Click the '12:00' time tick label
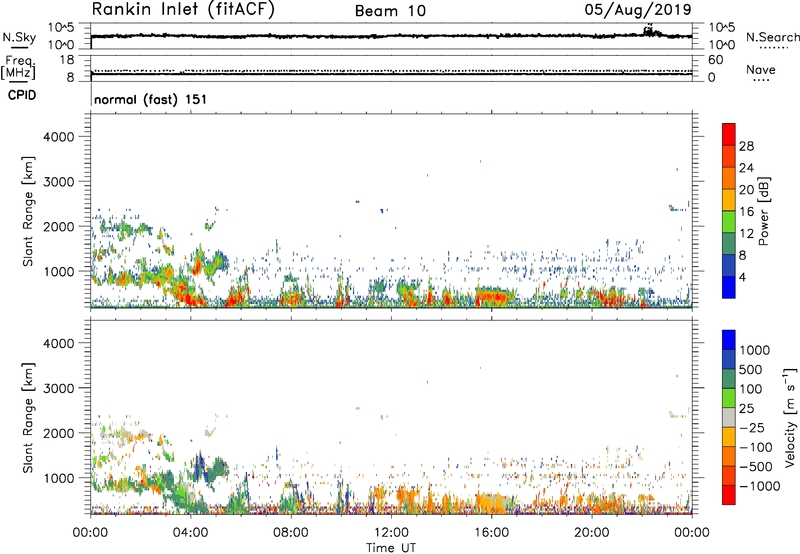 391,533
